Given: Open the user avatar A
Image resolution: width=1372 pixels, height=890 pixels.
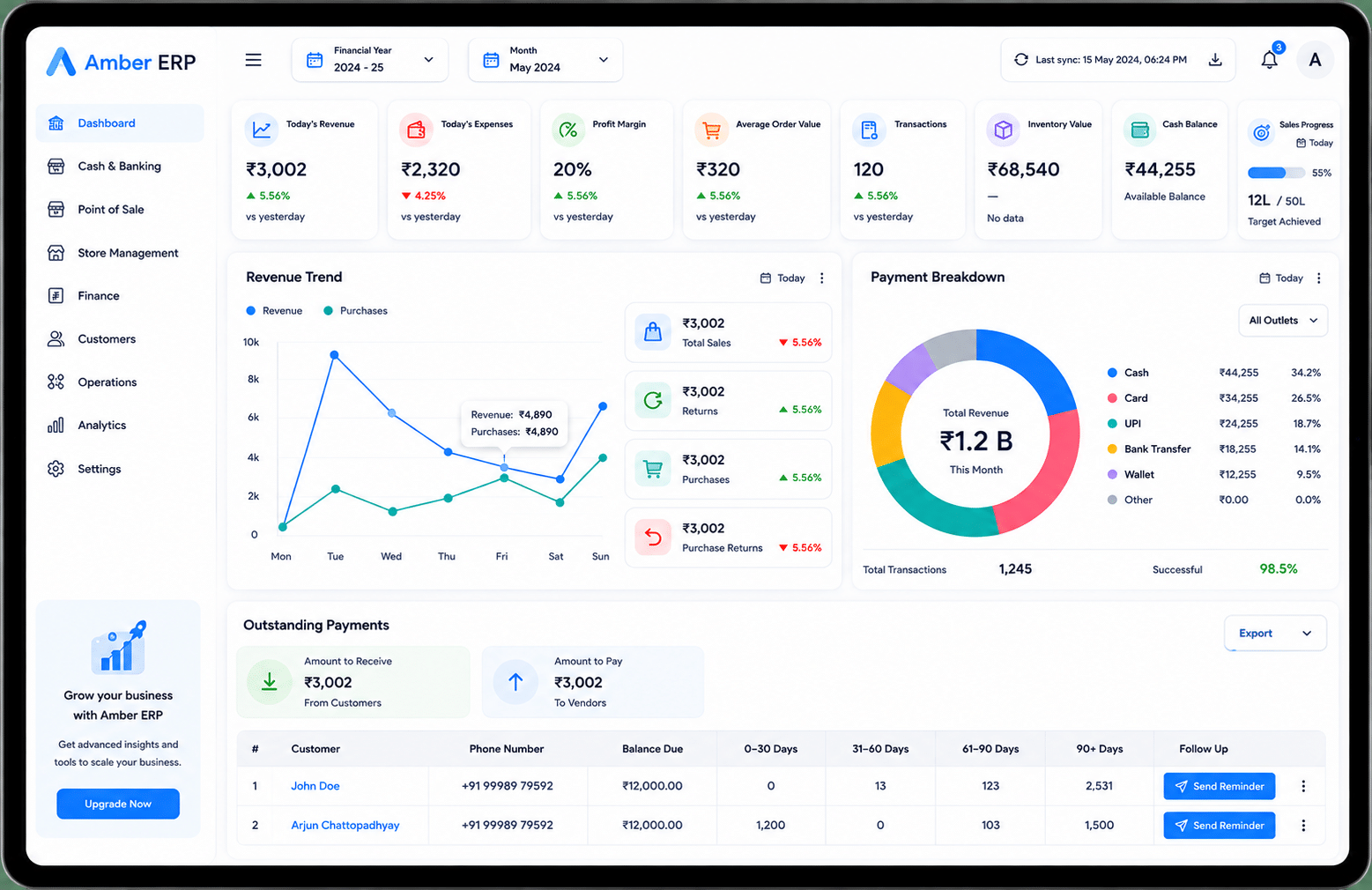Looking at the screenshot, I should tap(1315, 60).
